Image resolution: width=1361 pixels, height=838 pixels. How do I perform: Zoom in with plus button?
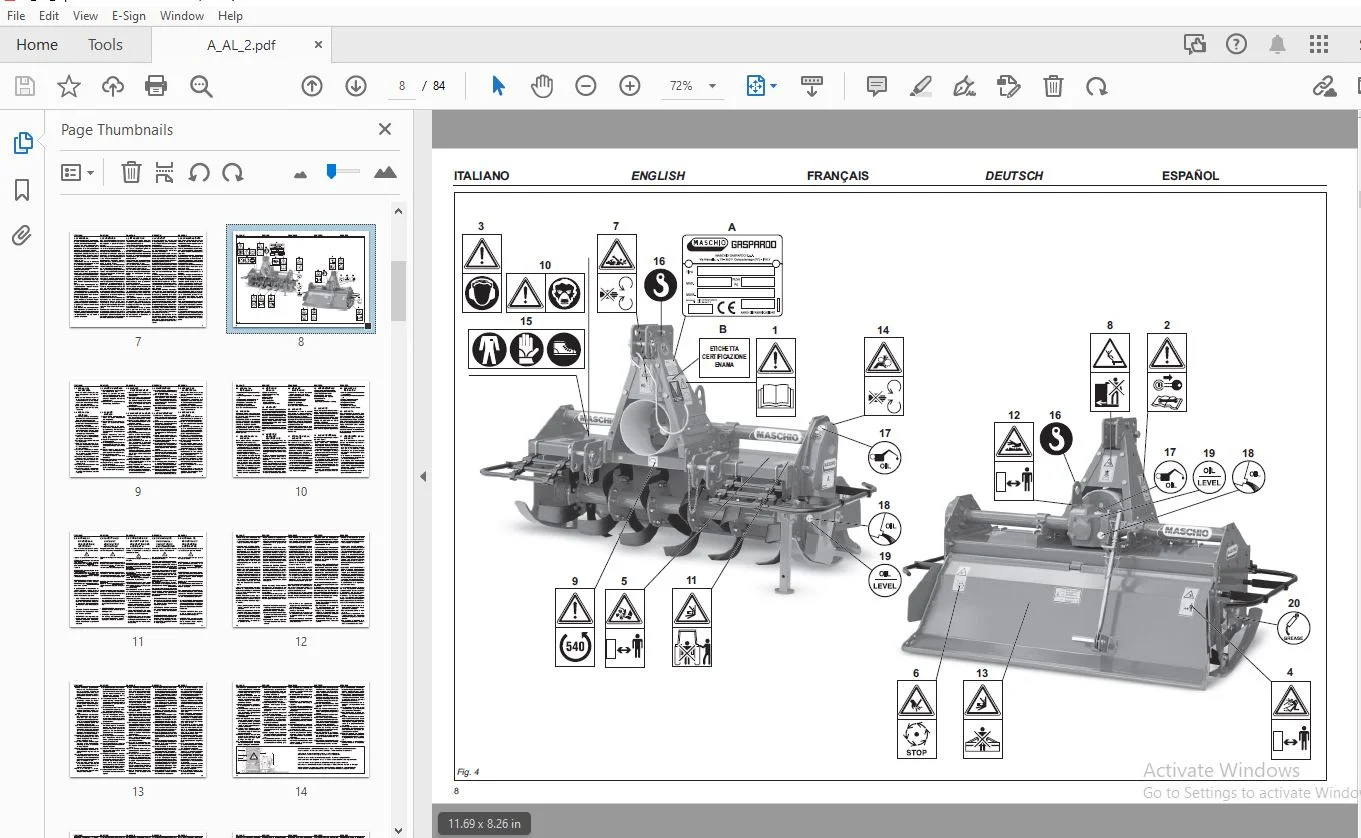pyautogui.click(x=630, y=87)
